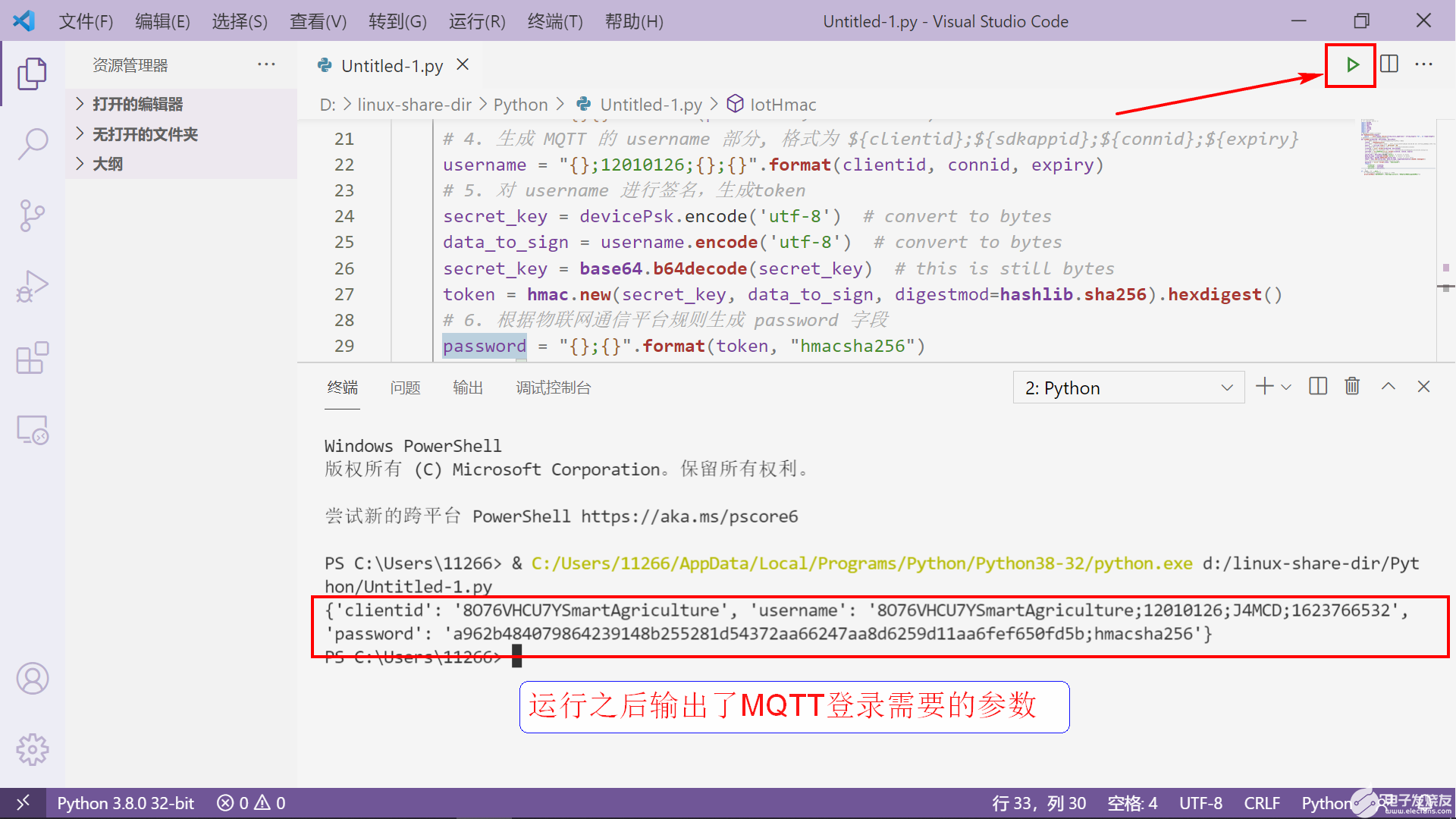Click Python 3.8.0 32-bit interpreter selector
The width and height of the screenshot is (1456, 819).
coord(126,803)
